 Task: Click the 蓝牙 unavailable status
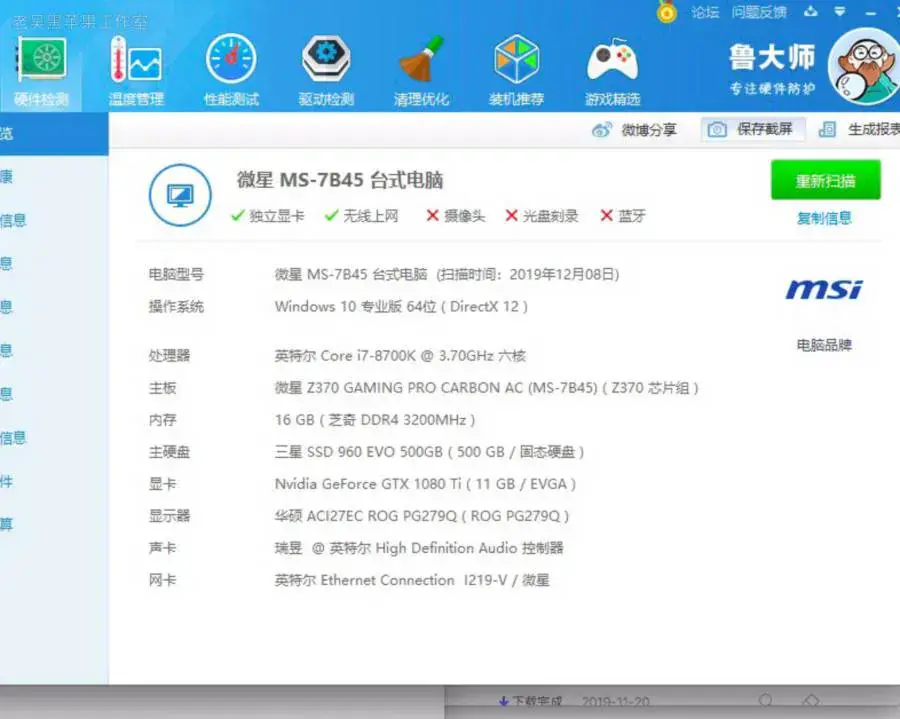(623, 216)
